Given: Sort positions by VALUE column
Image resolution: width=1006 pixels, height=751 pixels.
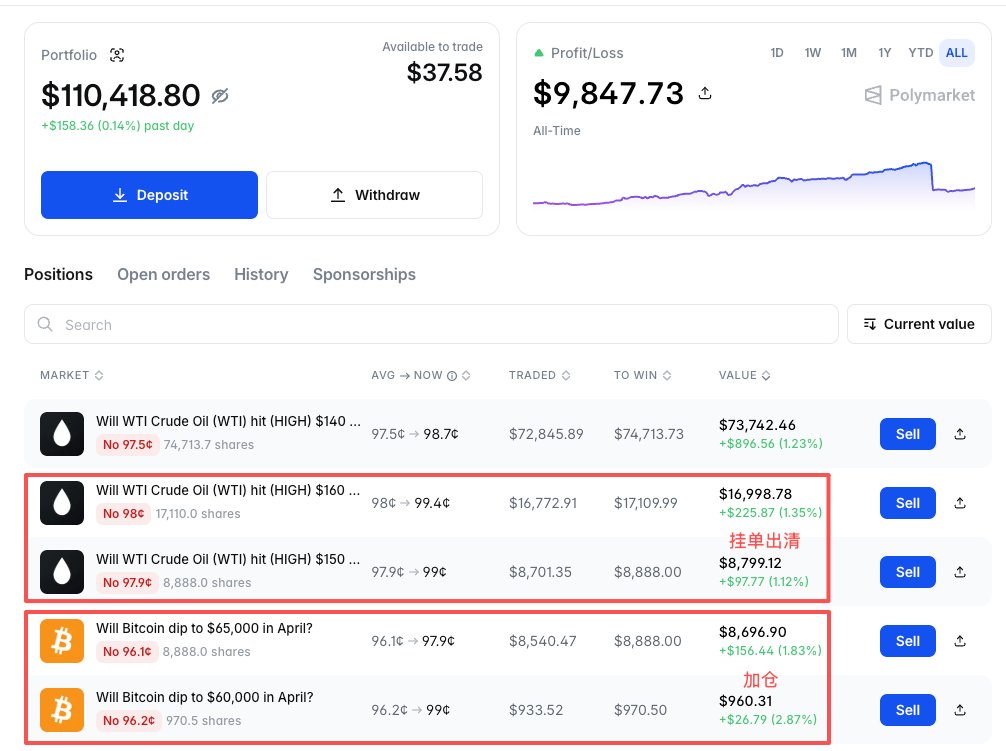Looking at the screenshot, I should tap(744, 376).
